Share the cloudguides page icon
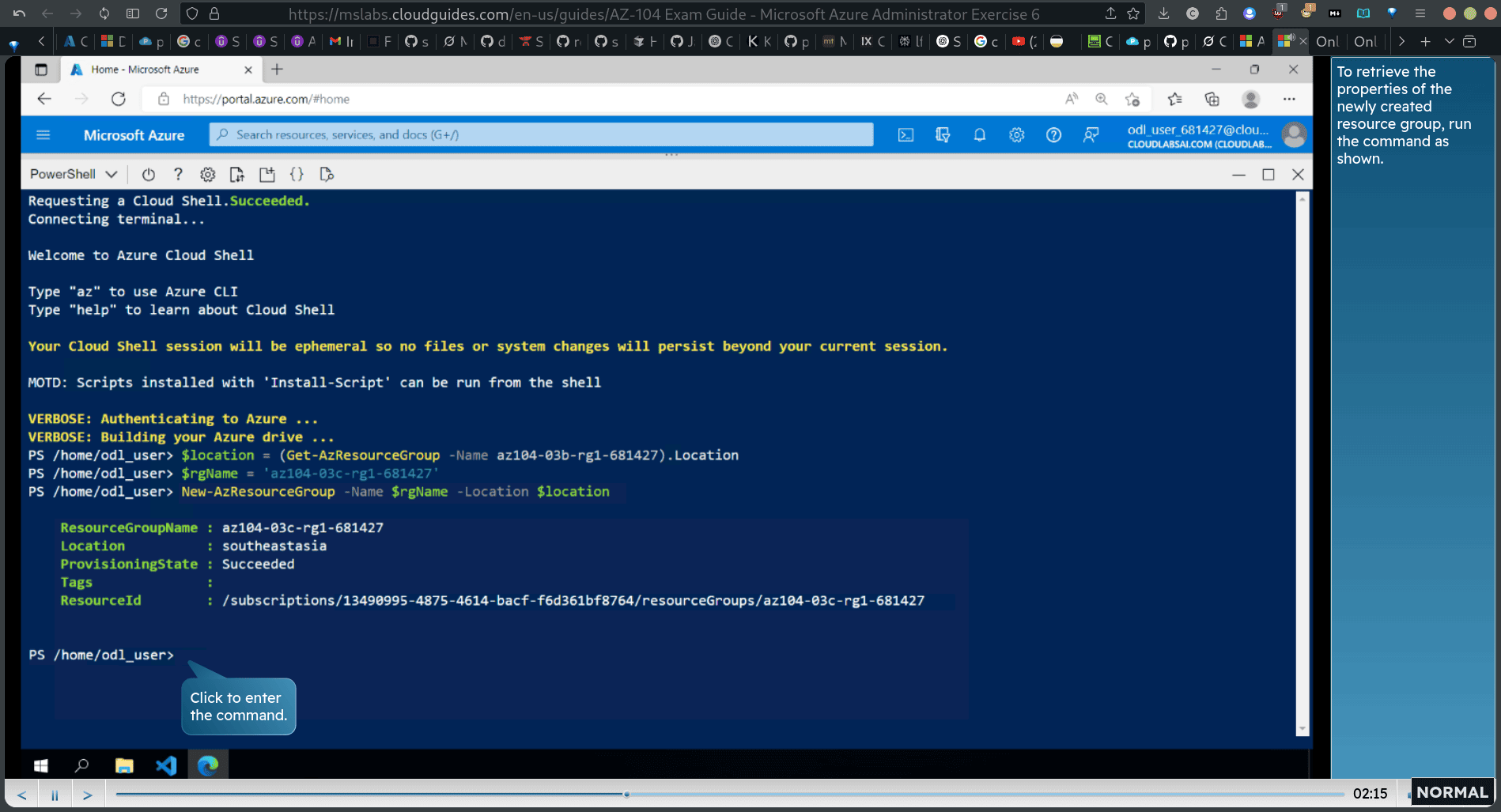This screenshot has height=812, width=1501. tap(1110, 13)
